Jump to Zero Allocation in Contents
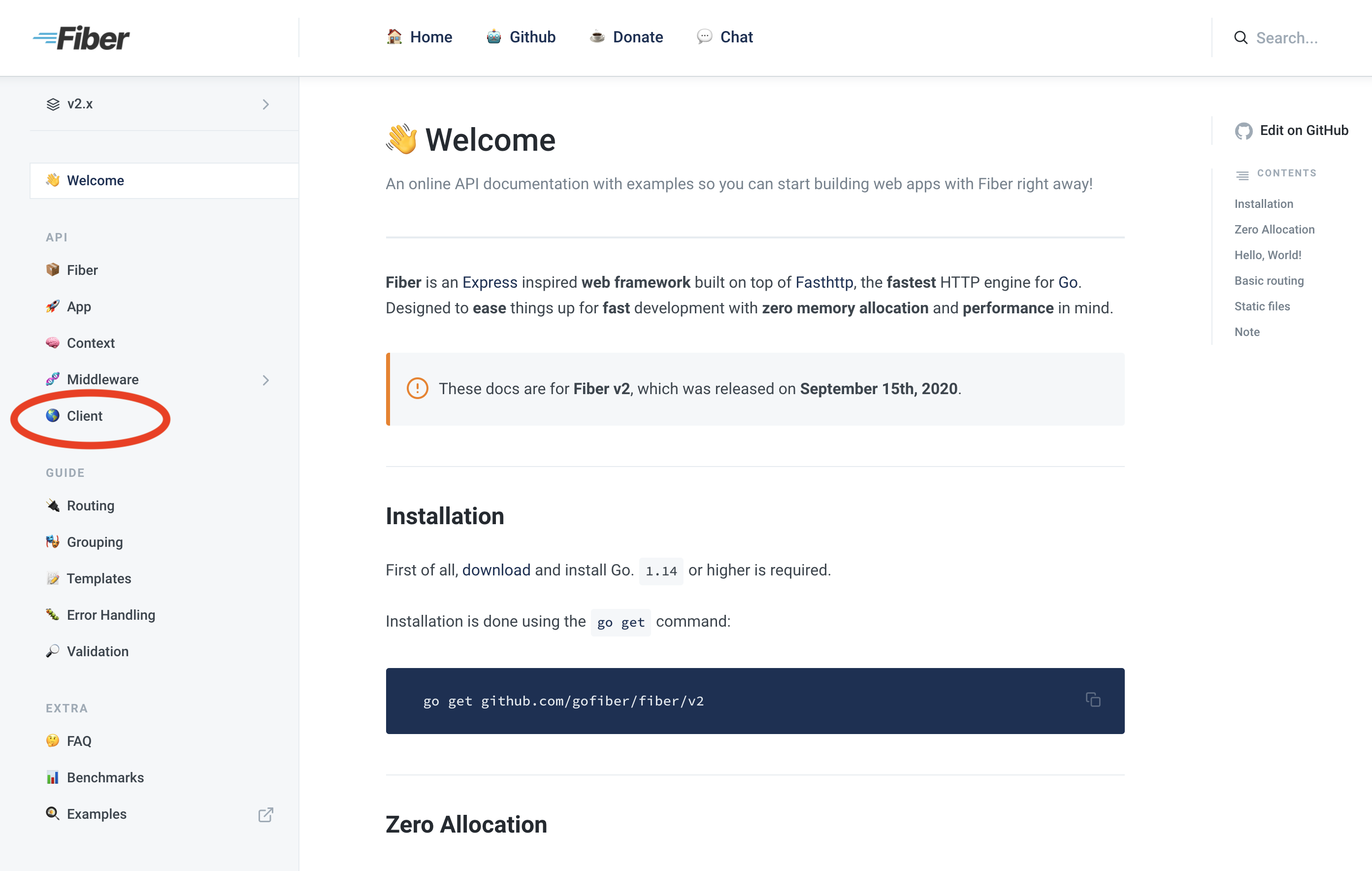This screenshot has height=871, width=1372. pyautogui.click(x=1274, y=229)
